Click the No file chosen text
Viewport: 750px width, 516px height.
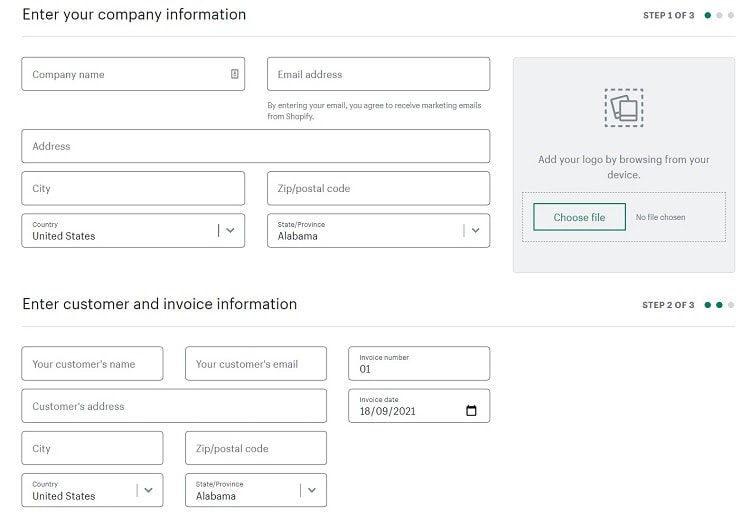[660, 217]
